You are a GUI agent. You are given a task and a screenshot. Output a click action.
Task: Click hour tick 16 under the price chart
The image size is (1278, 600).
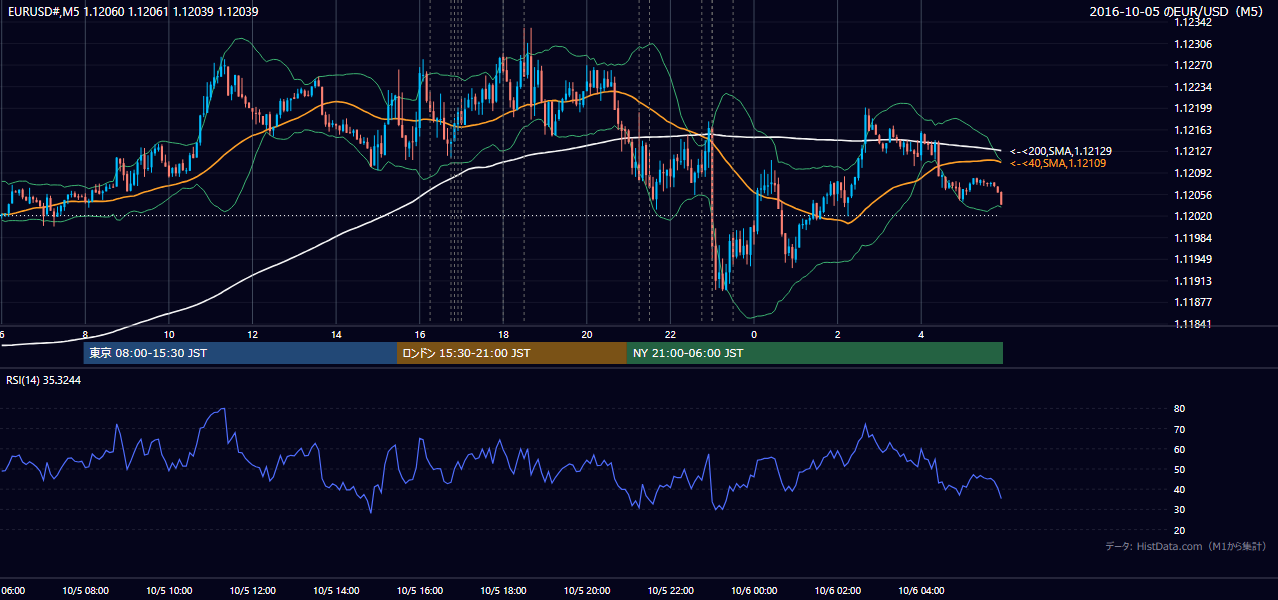pos(420,334)
